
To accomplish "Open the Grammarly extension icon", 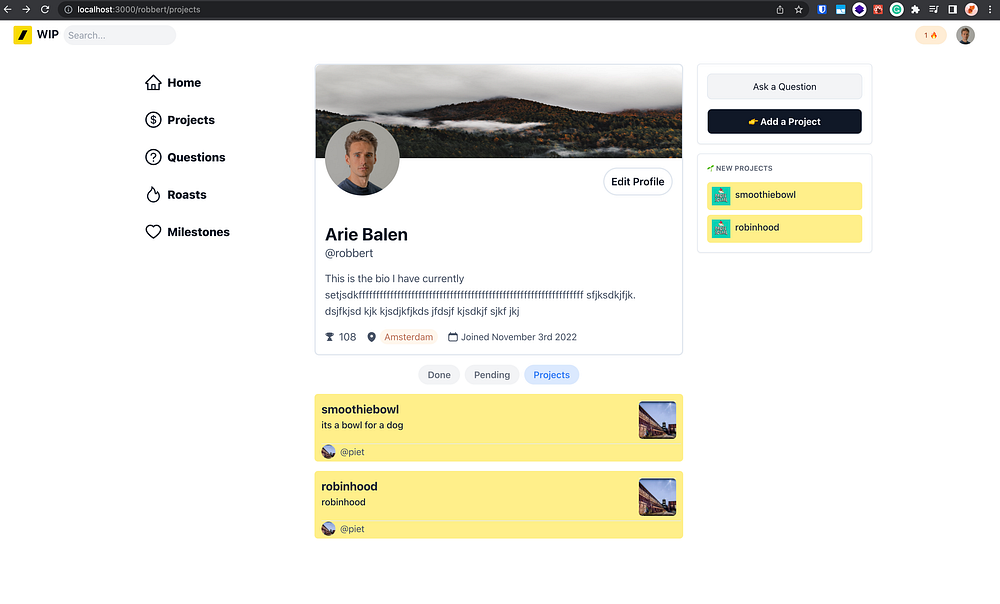I will coord(897,10).
